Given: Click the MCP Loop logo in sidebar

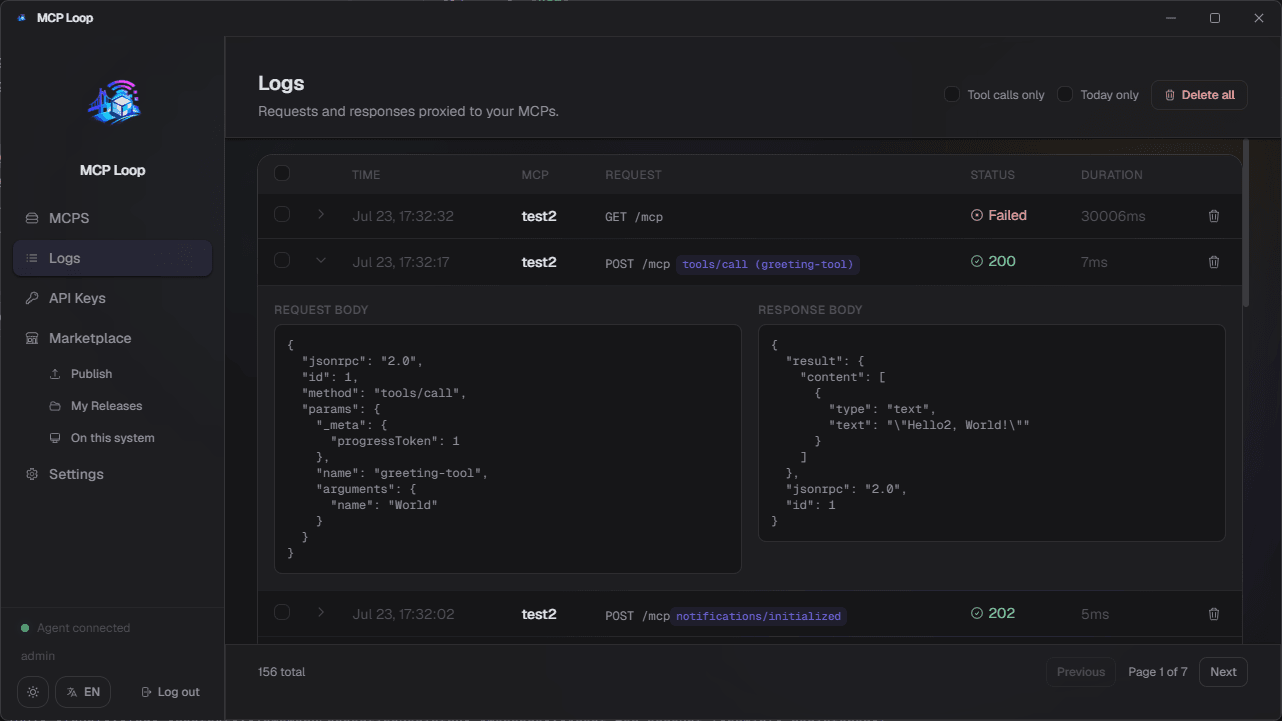Looking at the screenshot, I should click(x=113, y=101).
